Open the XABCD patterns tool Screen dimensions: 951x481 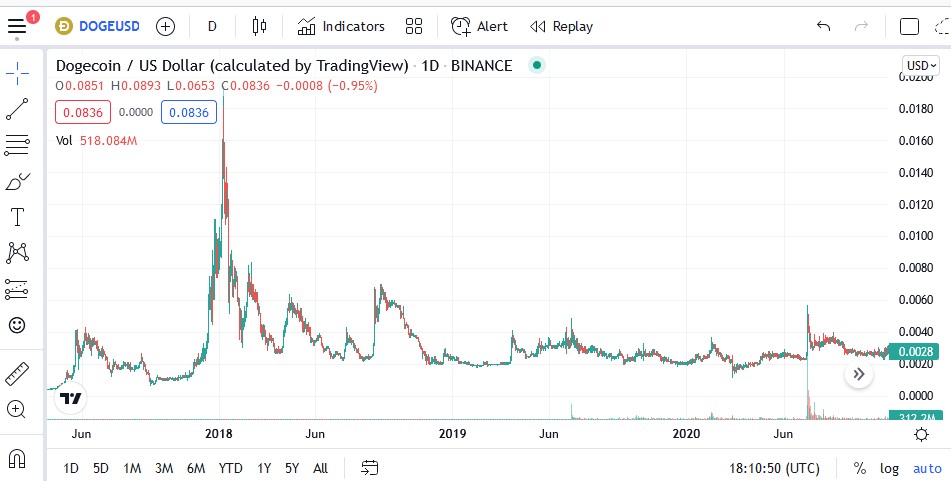coord(17,252)
